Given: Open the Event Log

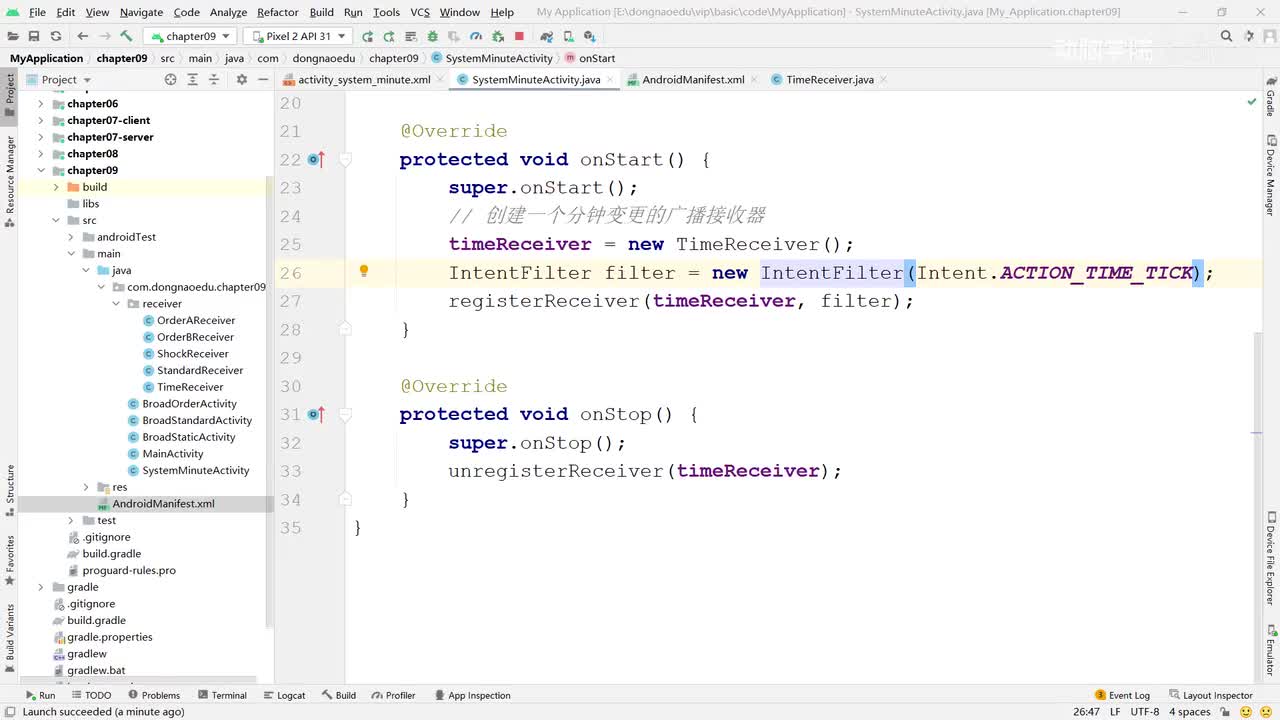Looking at the screenshot, I should (x=1122, y=695).
